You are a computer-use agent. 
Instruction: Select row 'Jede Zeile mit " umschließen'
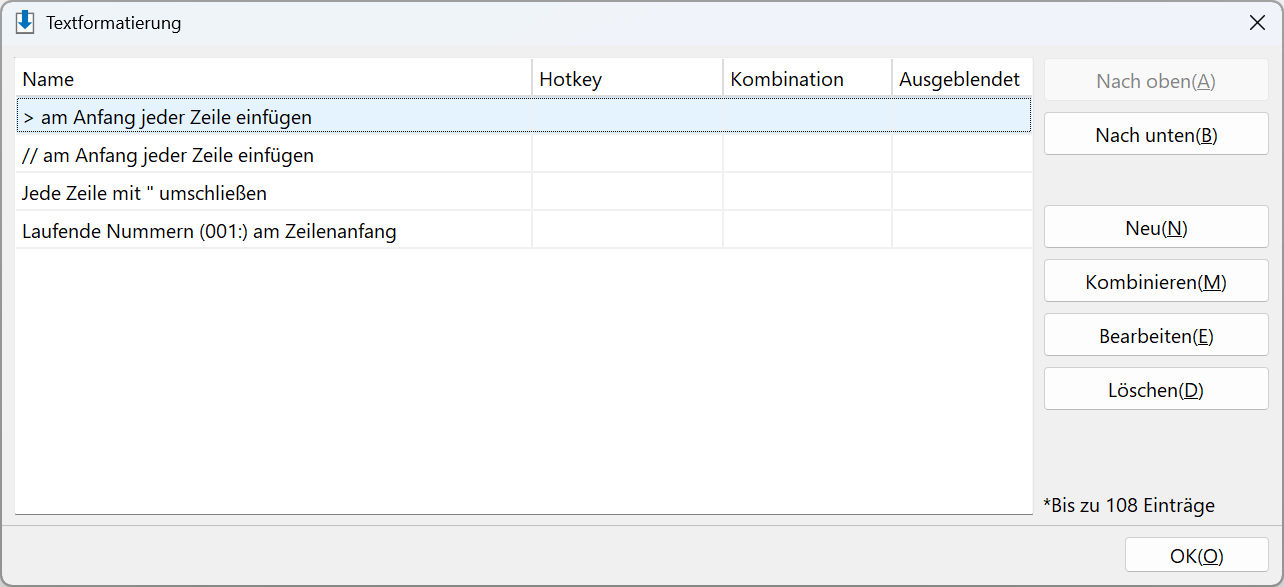click(x=524, y=193)
